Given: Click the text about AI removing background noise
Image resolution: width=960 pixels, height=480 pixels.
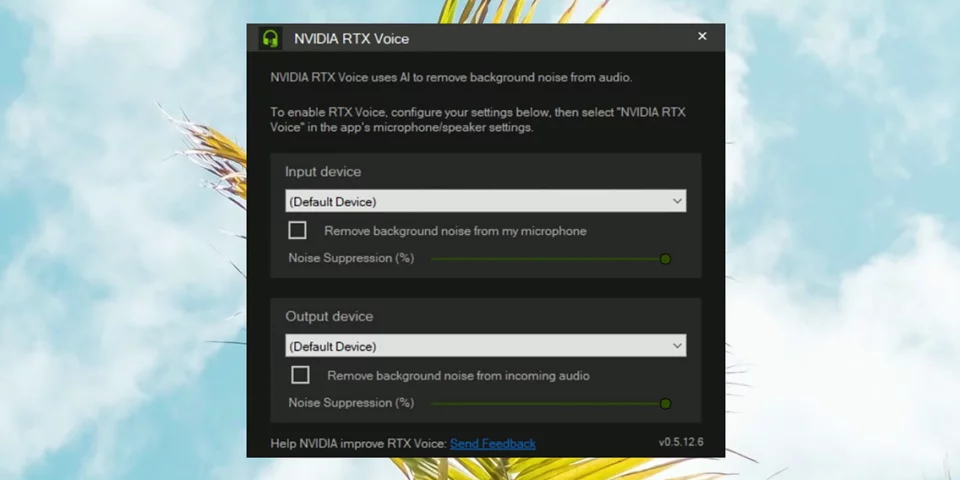Looking at the screenshot, I should pyautogui.click(x=451, y=78).
